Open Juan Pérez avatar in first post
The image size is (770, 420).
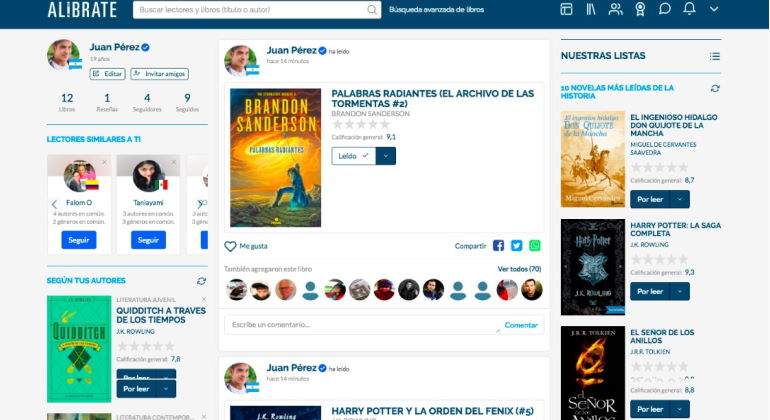point(241,60)
